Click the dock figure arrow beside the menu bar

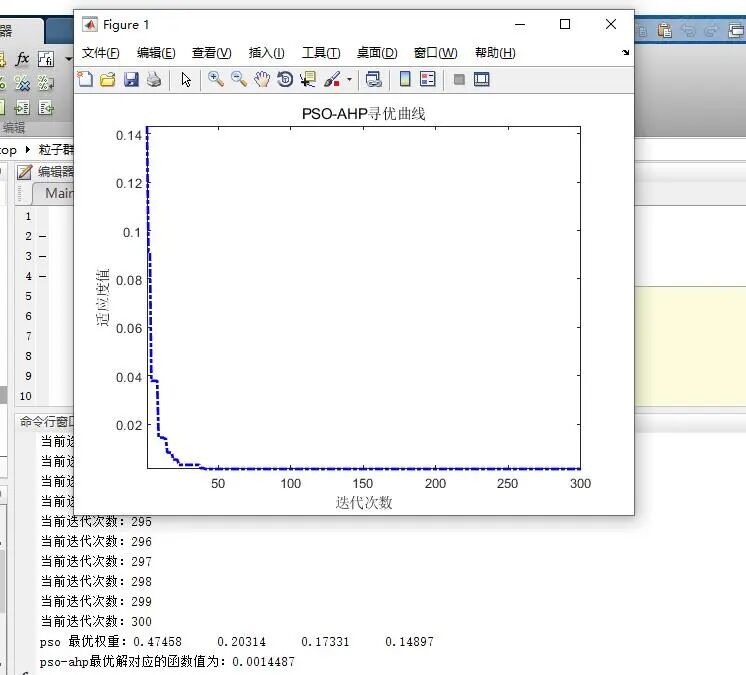pyautogui.click(x=625, y=52)
